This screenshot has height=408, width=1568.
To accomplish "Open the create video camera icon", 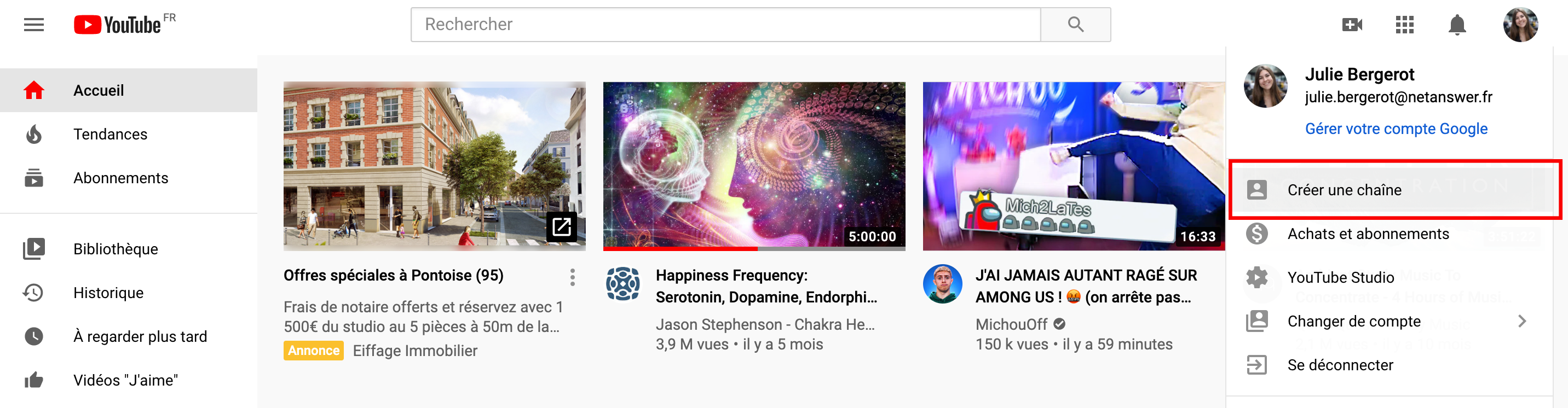I will 1352,25.
